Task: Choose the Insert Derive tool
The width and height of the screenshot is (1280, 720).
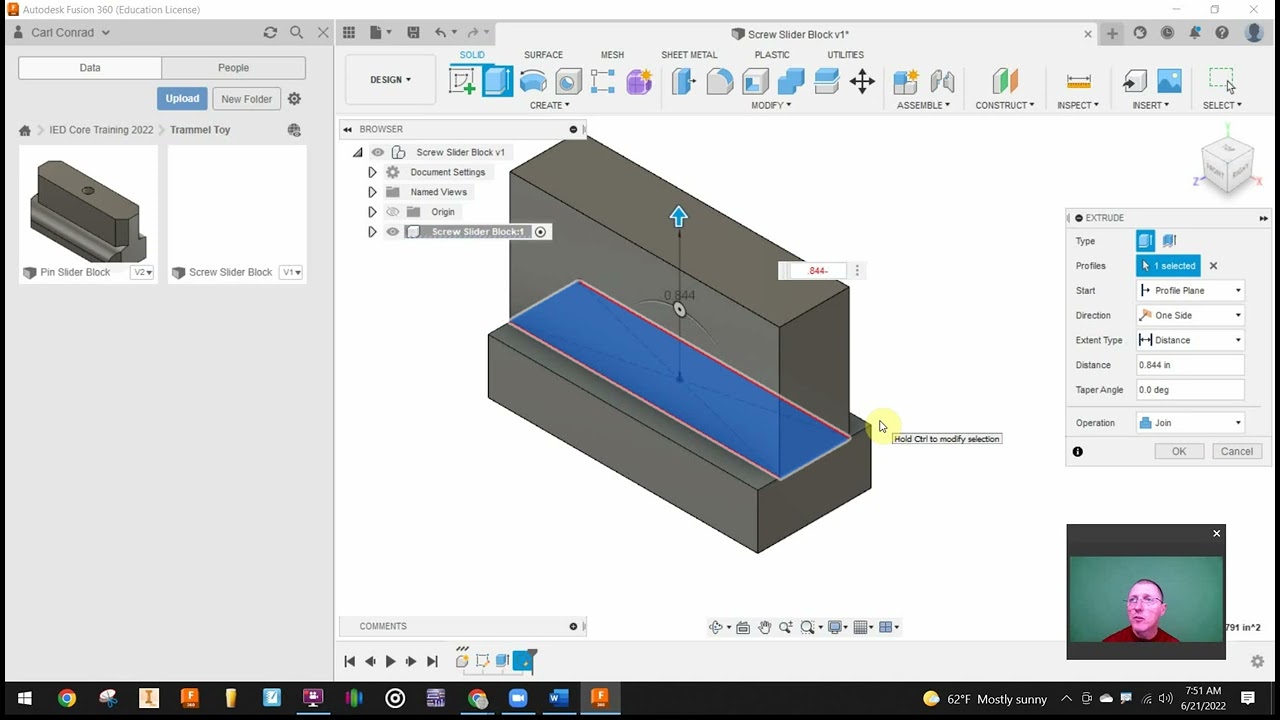Action: [x=1134, y=81]
